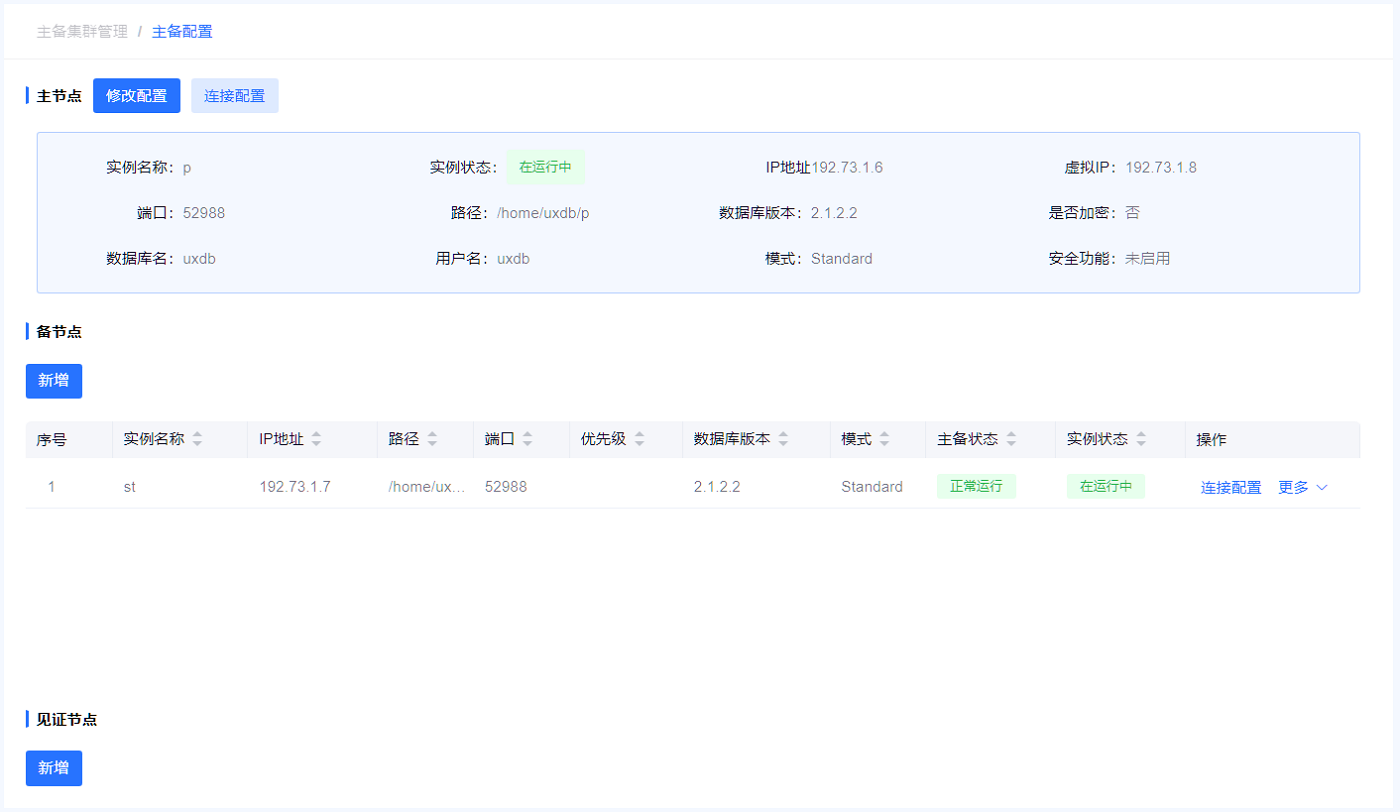This screenshot has height=812, width=1400.
Task: Expand the 更多 dropdown in row 1
Action: point(1302,488)
